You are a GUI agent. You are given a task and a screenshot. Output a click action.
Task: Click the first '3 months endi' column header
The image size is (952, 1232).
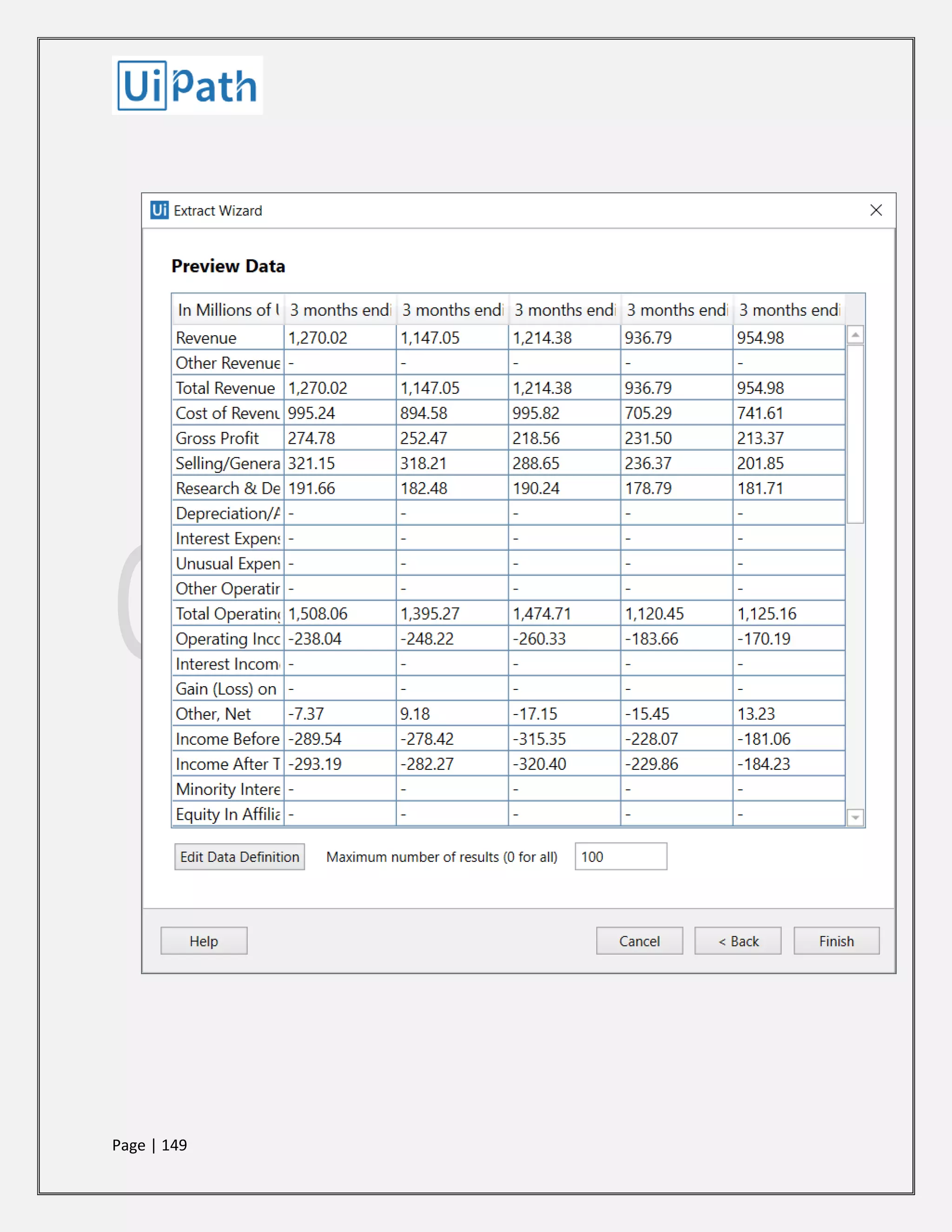point(340,310)
